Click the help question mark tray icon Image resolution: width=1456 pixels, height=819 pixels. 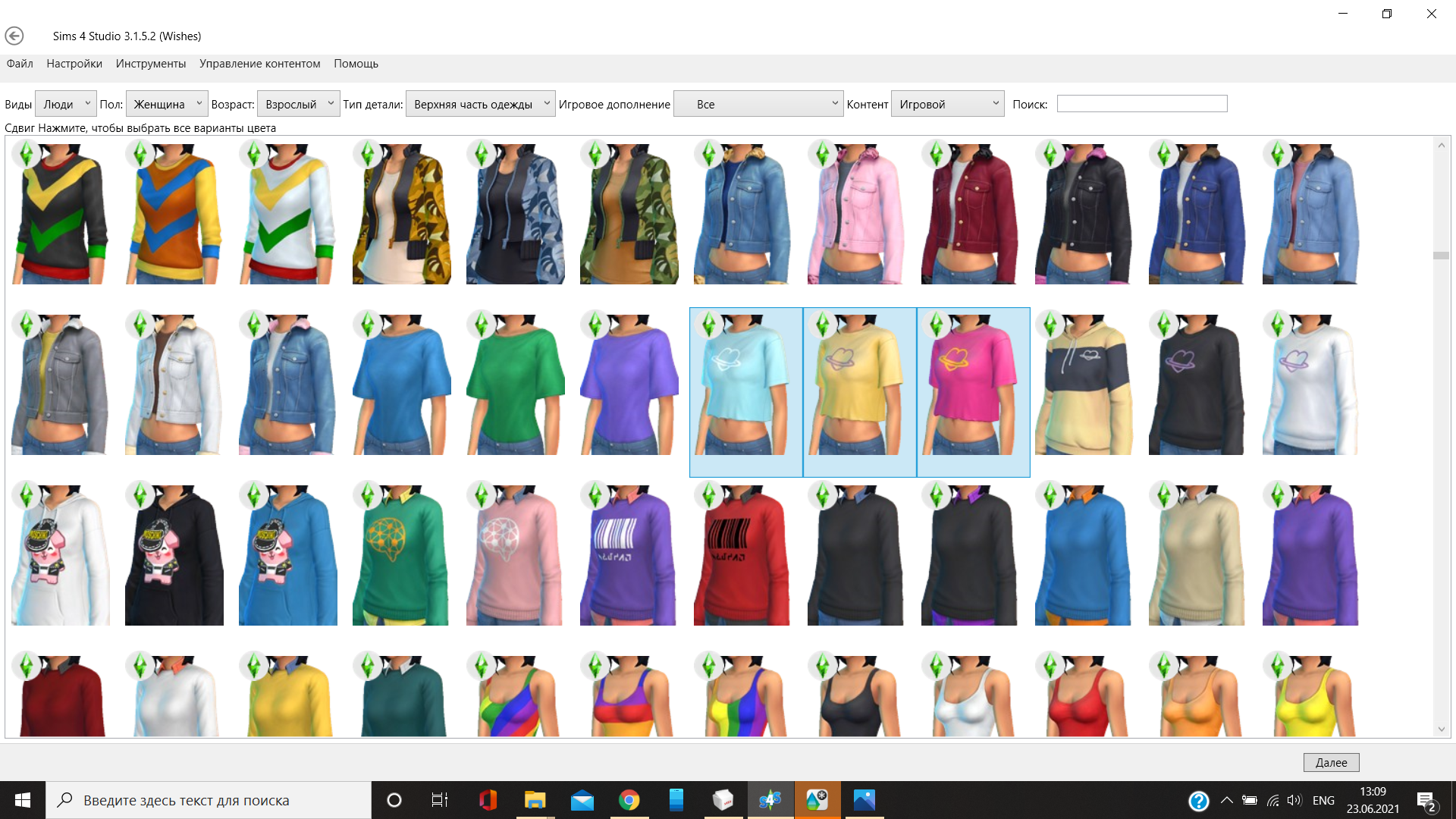1198,801
